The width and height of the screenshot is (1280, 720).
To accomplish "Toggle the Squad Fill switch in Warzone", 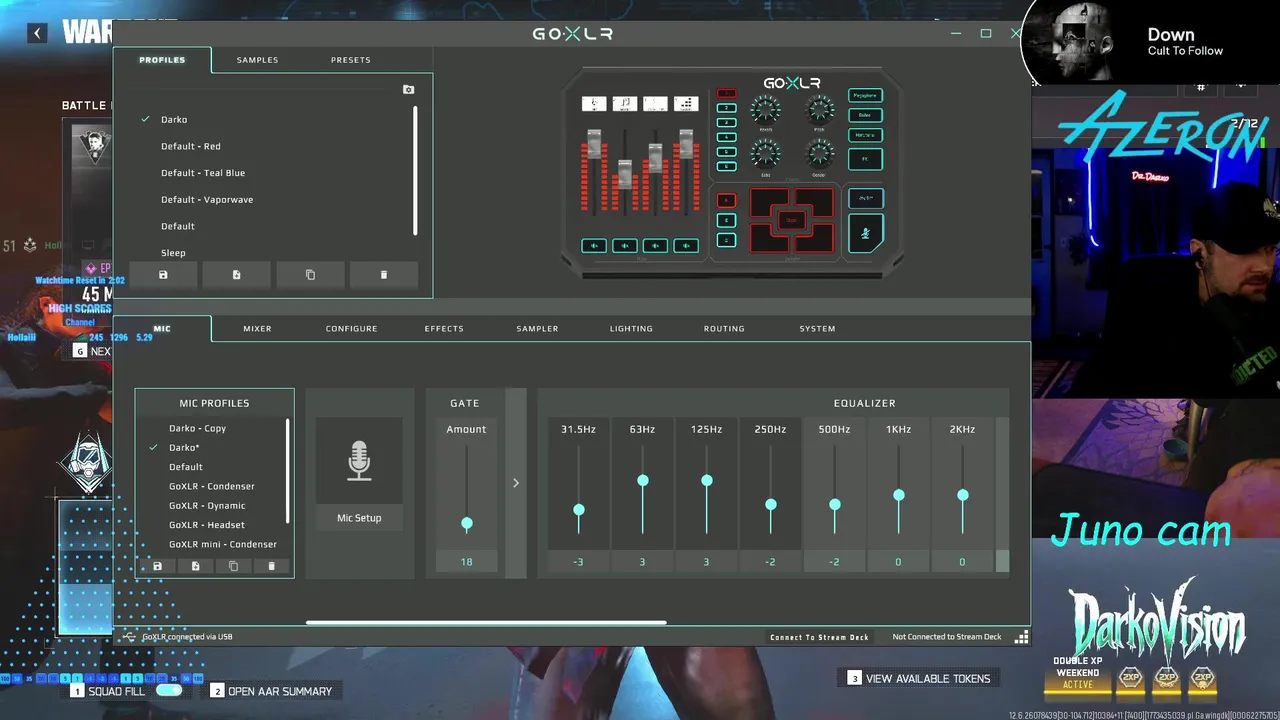I will 169,691.
